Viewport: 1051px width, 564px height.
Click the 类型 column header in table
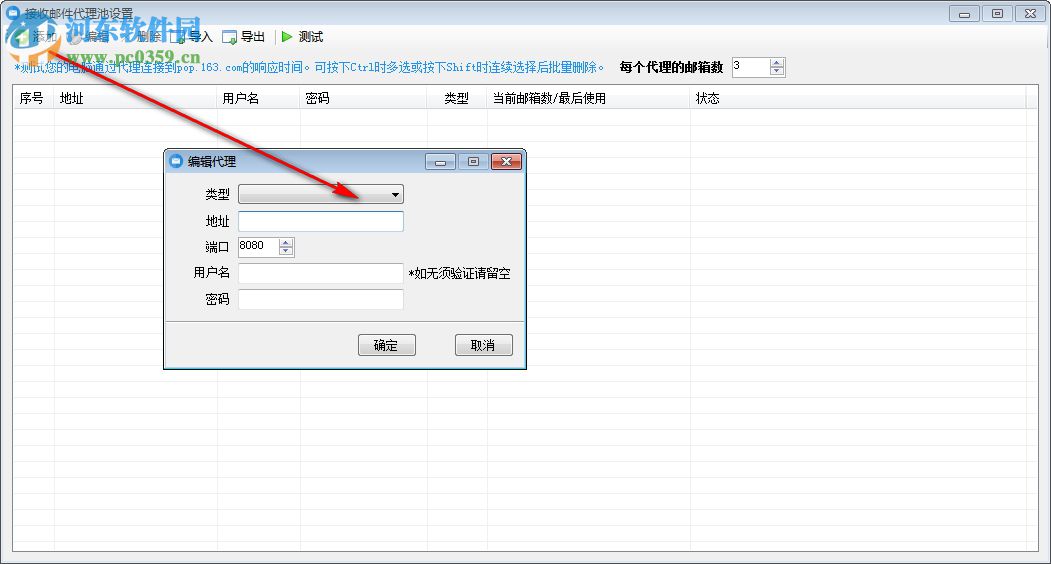pos(457,99)
